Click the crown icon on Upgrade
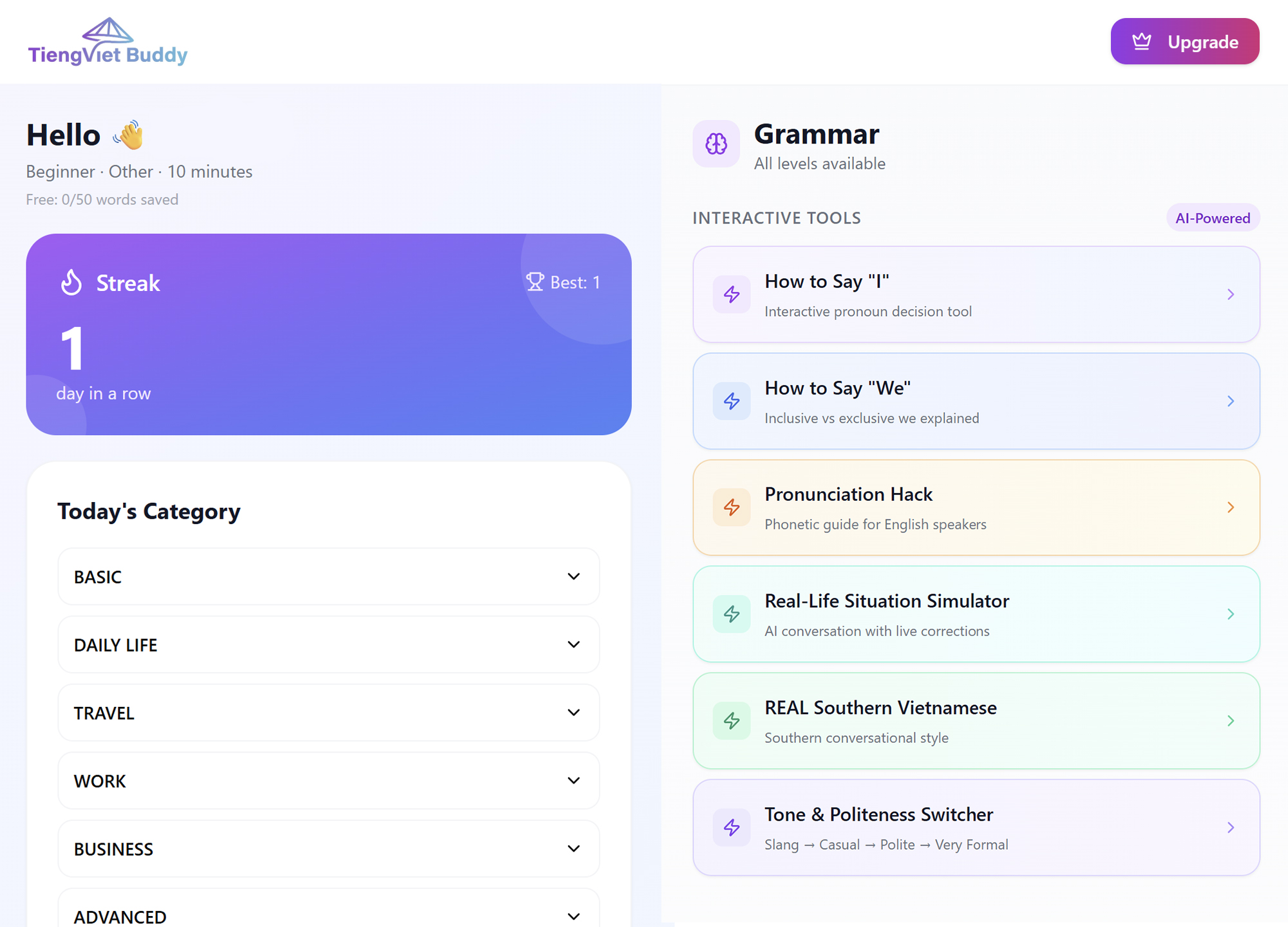Screen dimensions: 1288x927 (x=1142, y=42)
